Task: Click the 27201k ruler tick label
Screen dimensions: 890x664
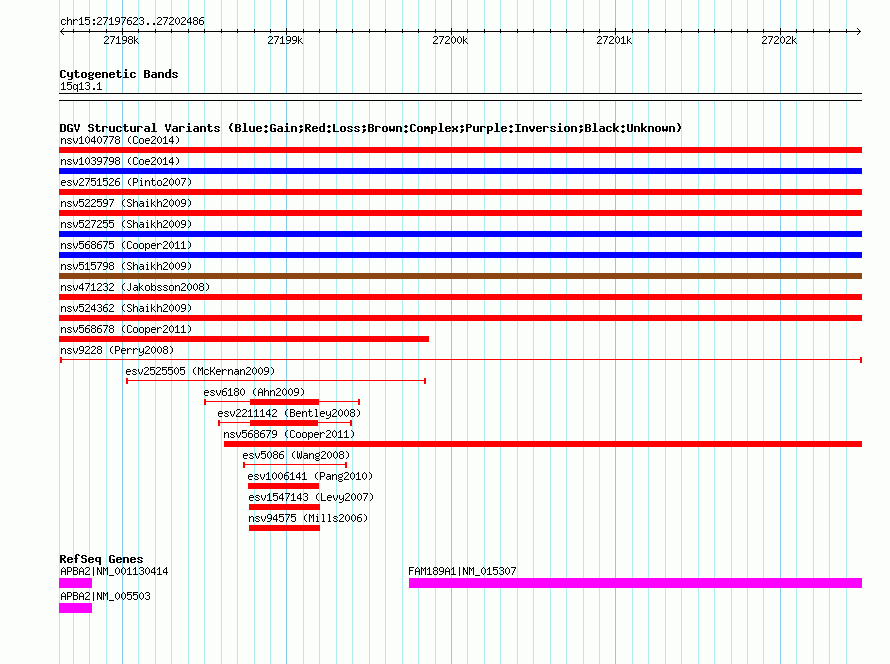Action: (614, 40)
